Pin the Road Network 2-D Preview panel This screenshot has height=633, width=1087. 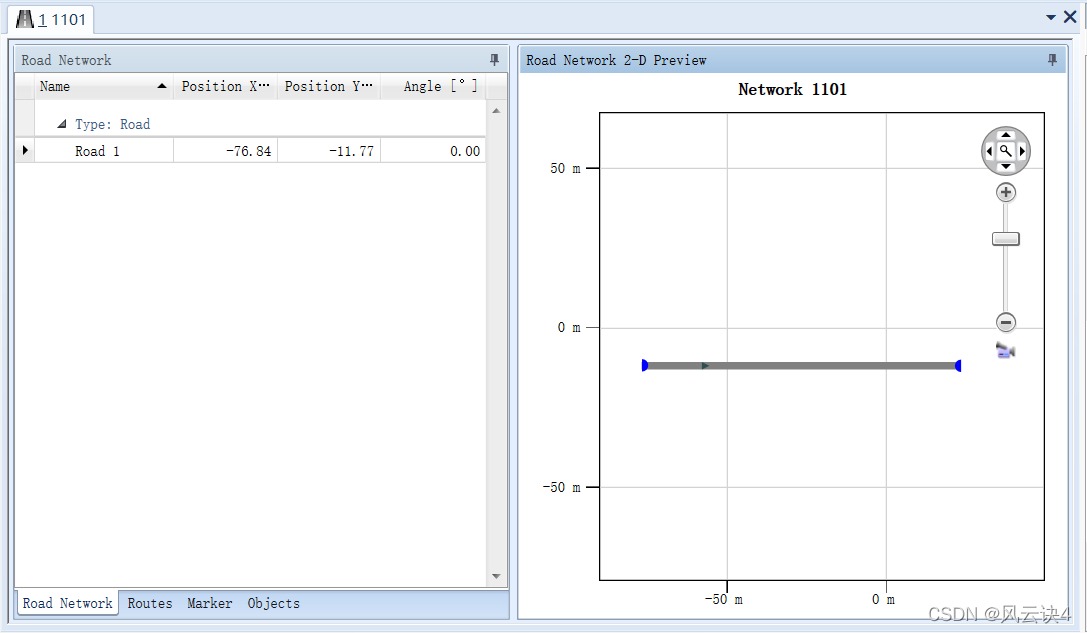(1052, 60)
